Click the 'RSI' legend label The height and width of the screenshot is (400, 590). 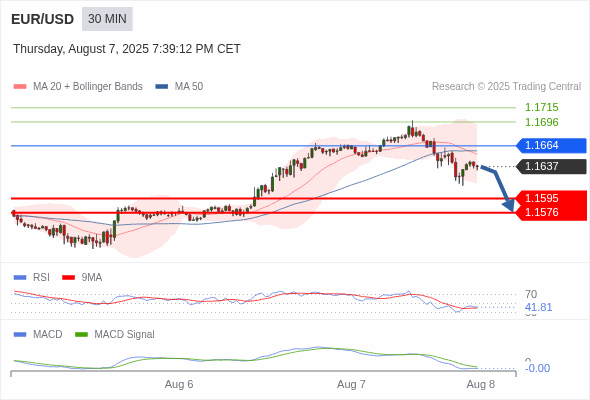pyautogui.click(x=41, y=278)
